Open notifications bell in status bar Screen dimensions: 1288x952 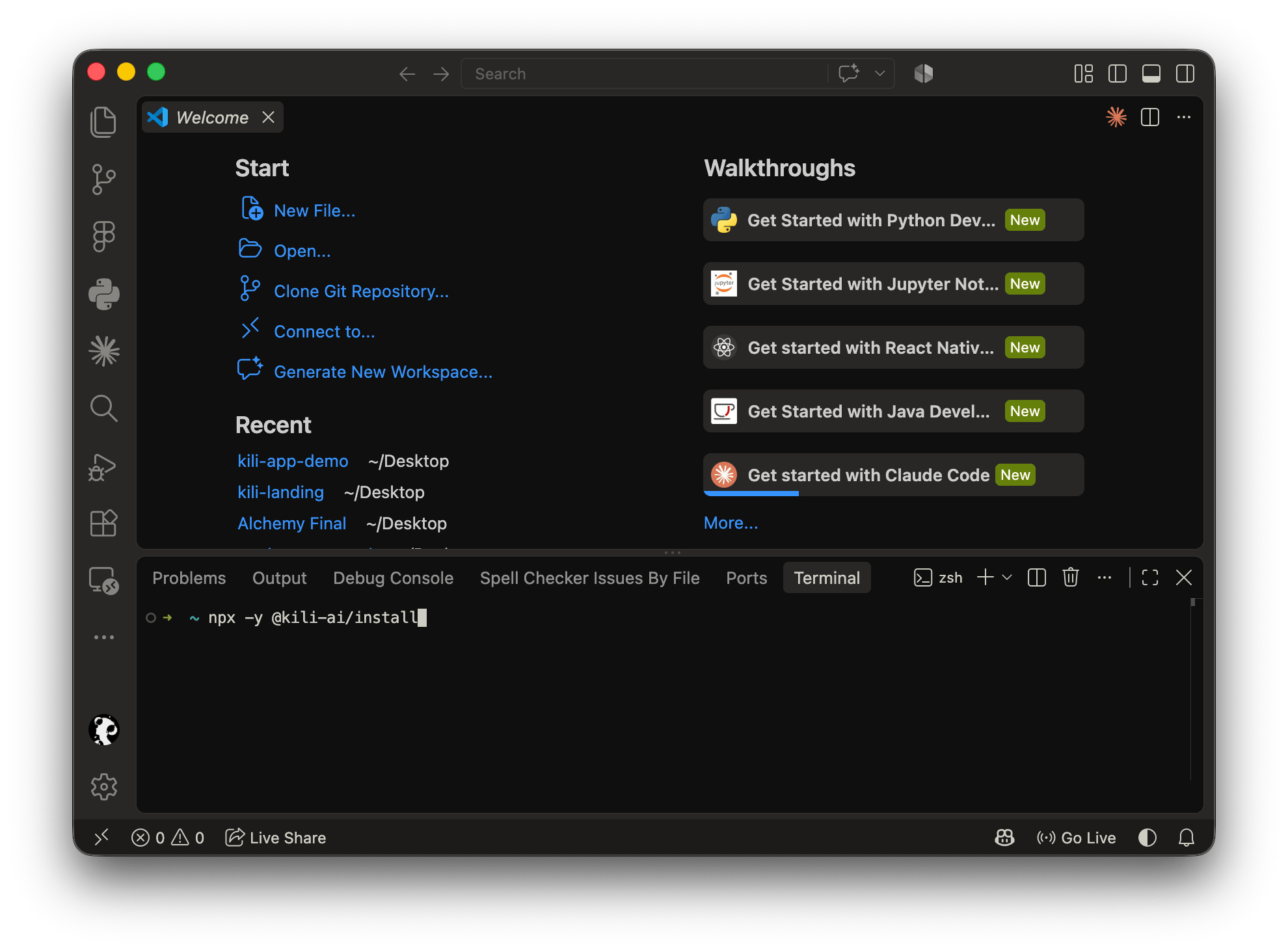point(1187,838)
